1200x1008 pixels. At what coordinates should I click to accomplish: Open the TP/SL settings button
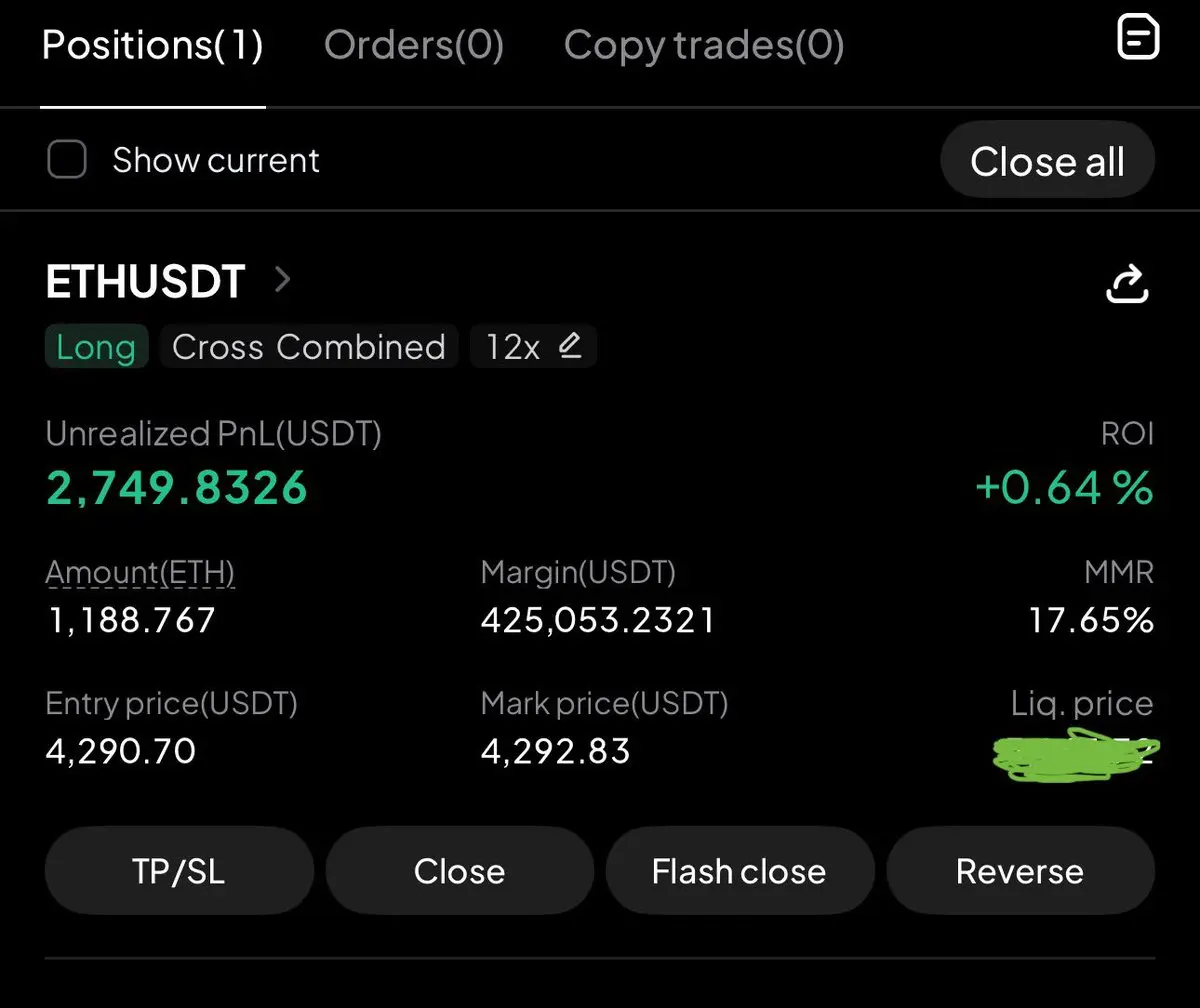179,870
